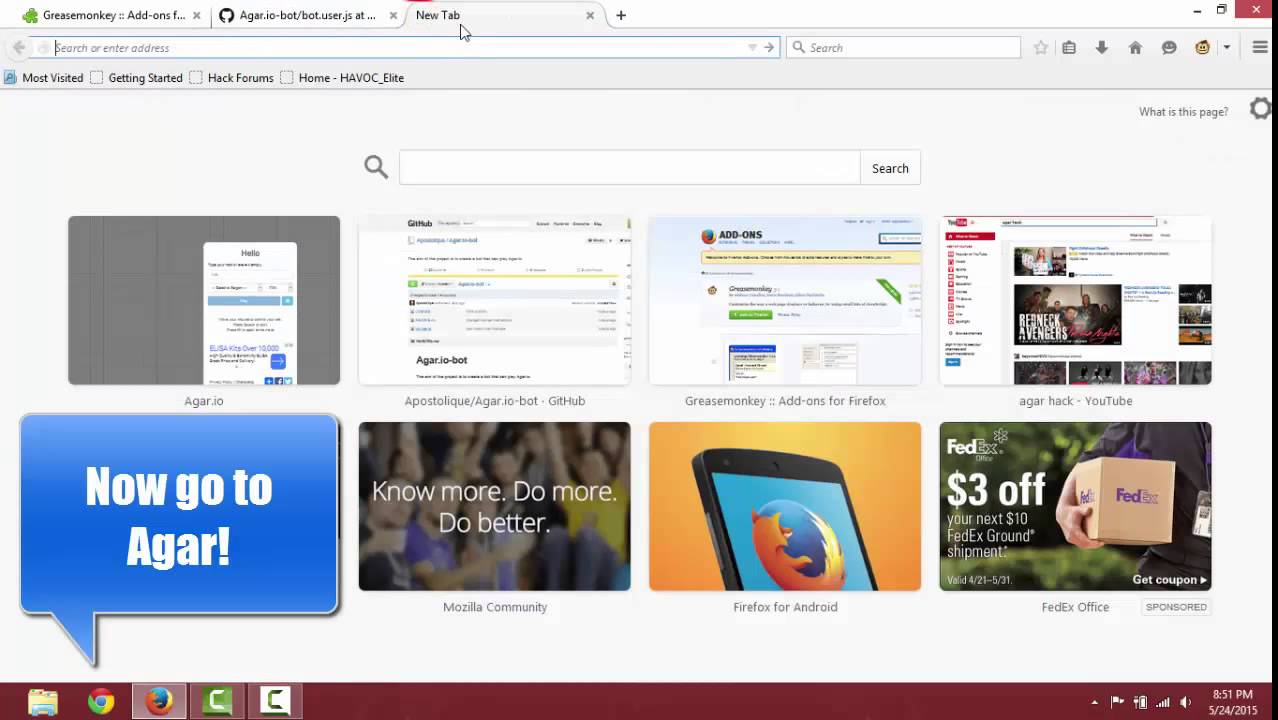
Task: Open the Hello chat smiley icon
Action: (1169, 47)
